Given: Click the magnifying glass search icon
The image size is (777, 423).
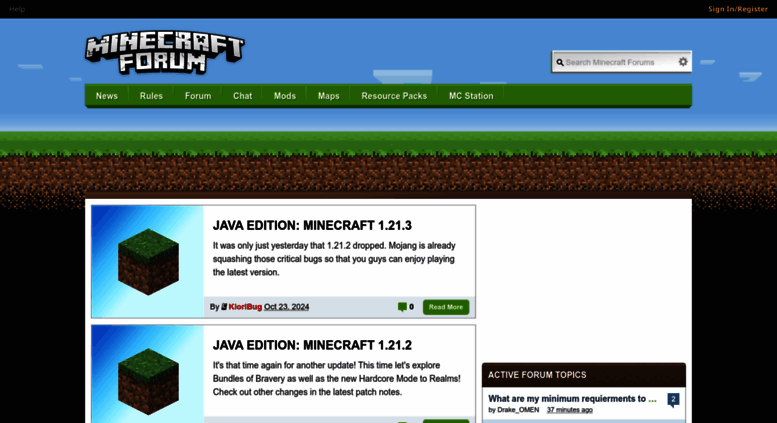Looking at the screenshot, I should [x=560, y=62].
